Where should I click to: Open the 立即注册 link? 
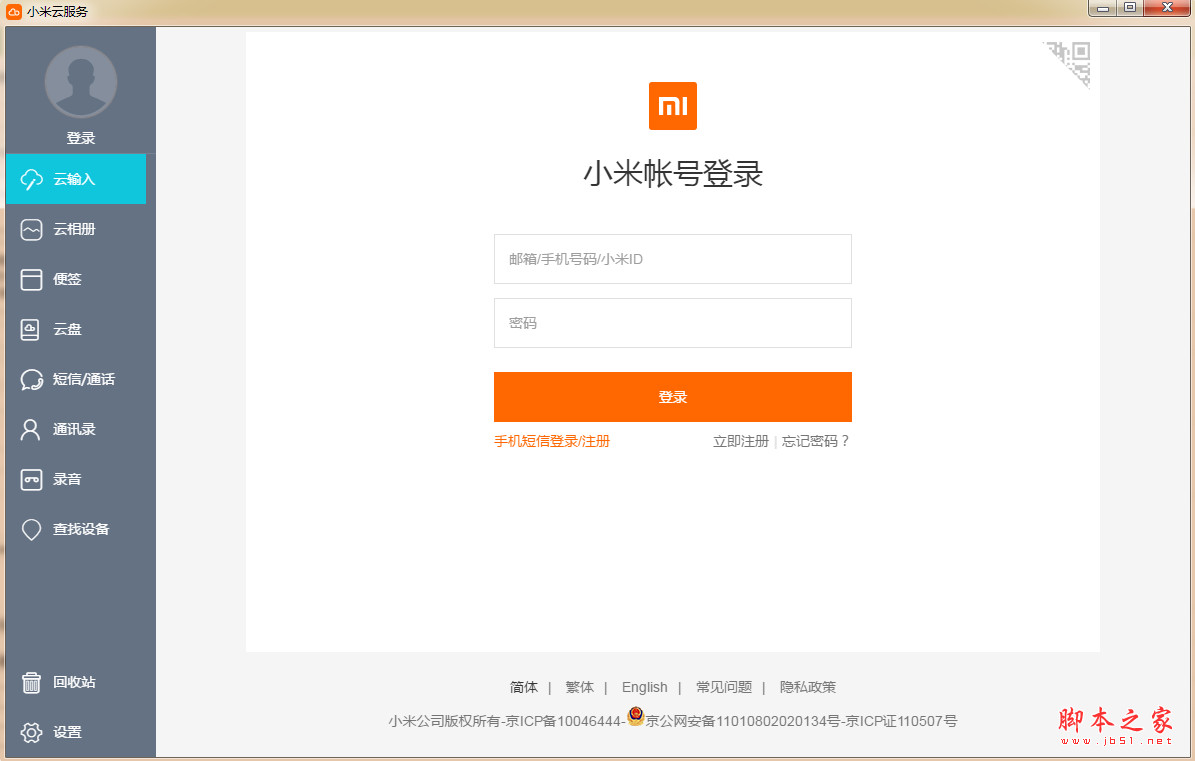click(x=740, y=441)
